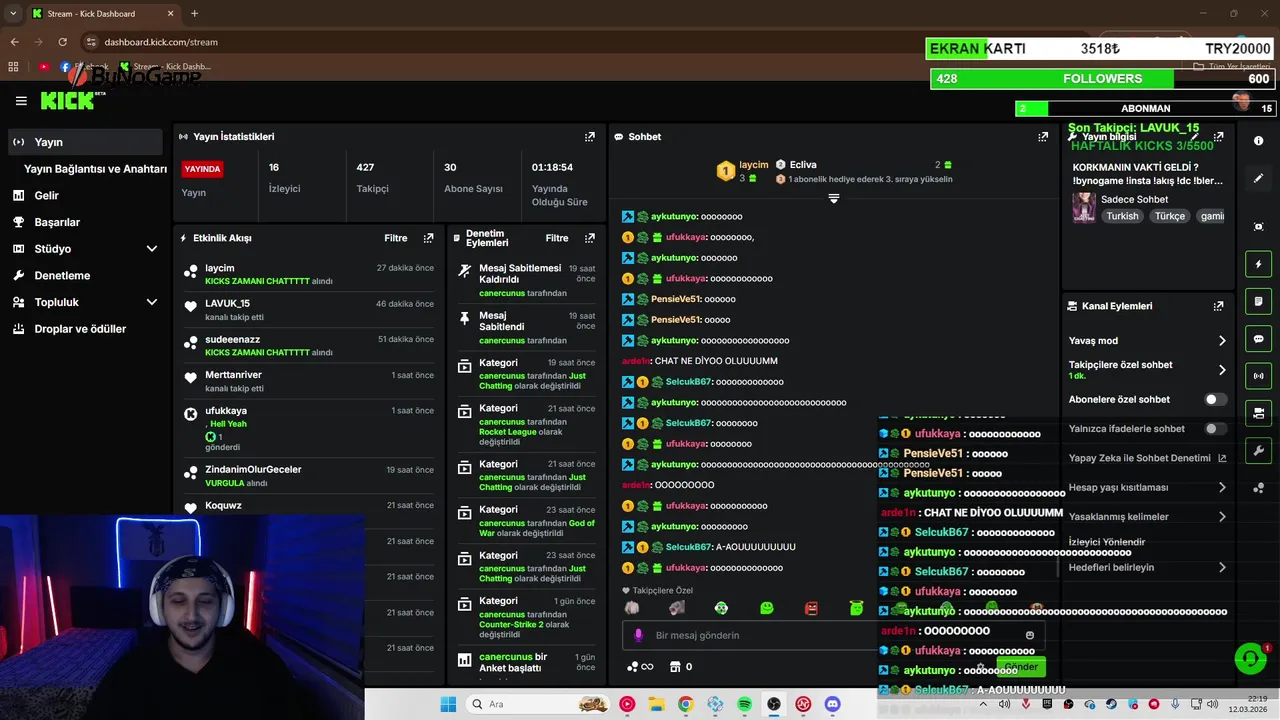Toggle Yalnızca ifadelerle sohbet switch
The image size is (1280, 720).
[x=1215, y=428]
